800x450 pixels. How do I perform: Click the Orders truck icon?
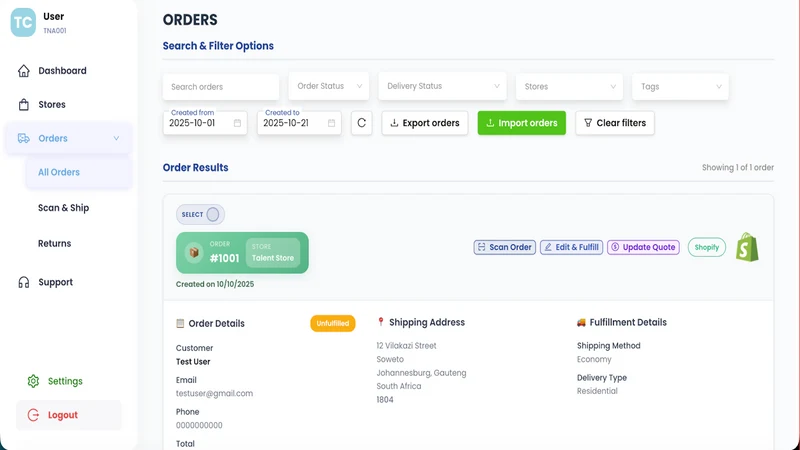point(23,138)
